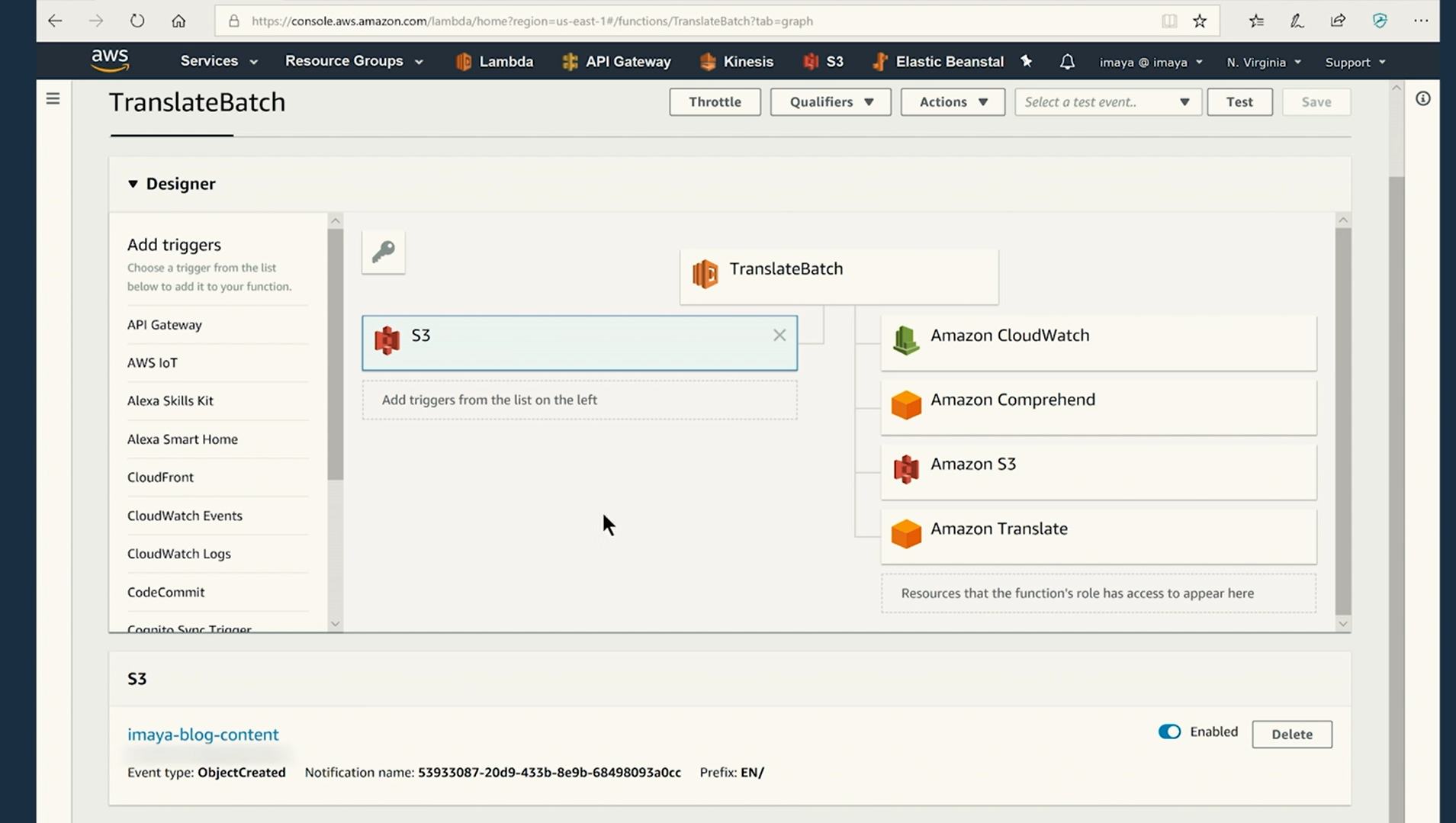
Task: Add an Alexa Skills Kit trigger
Action: [x=170, y=401]
